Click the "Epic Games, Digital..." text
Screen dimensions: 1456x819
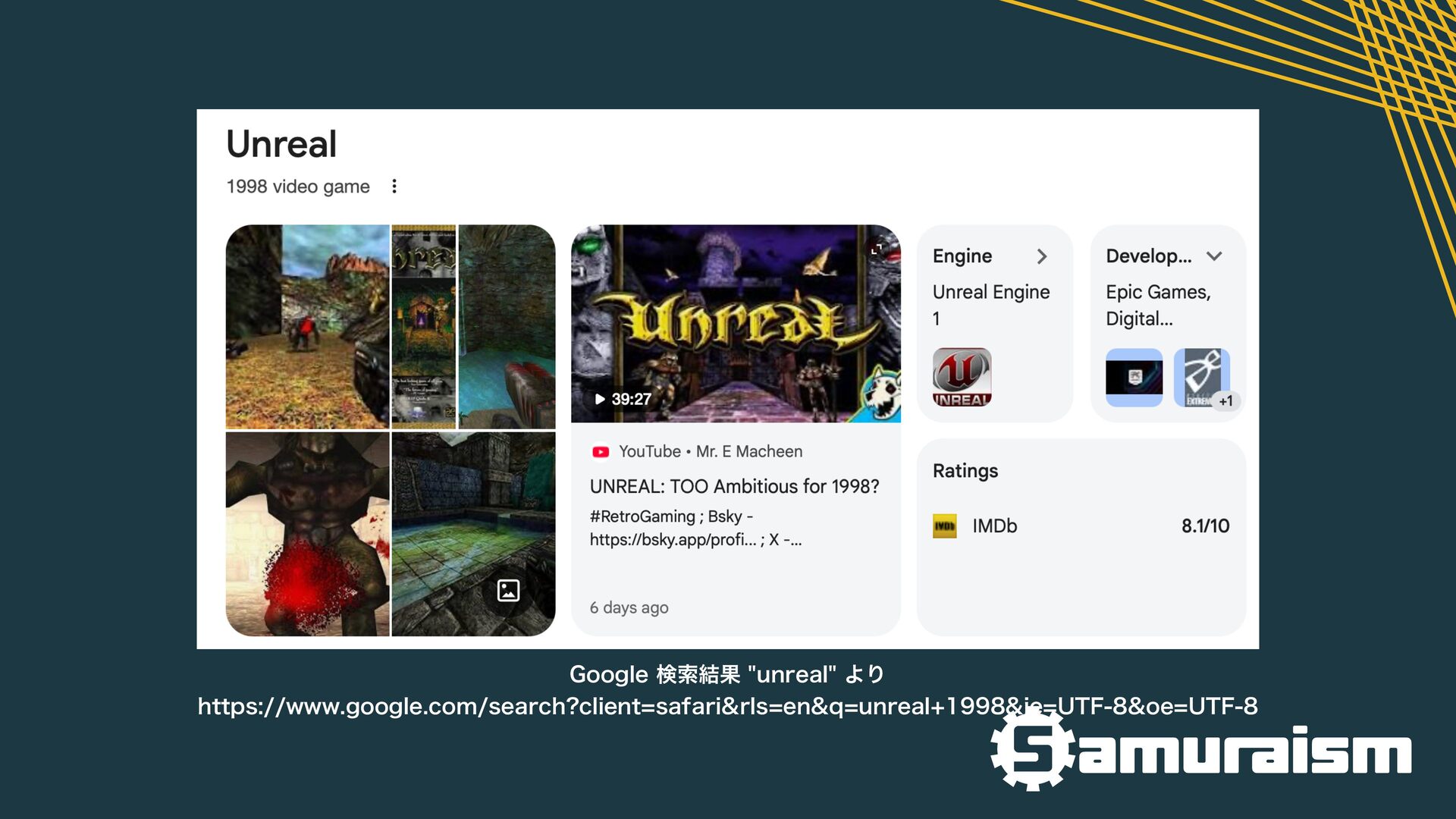(x=1158, y=305)
